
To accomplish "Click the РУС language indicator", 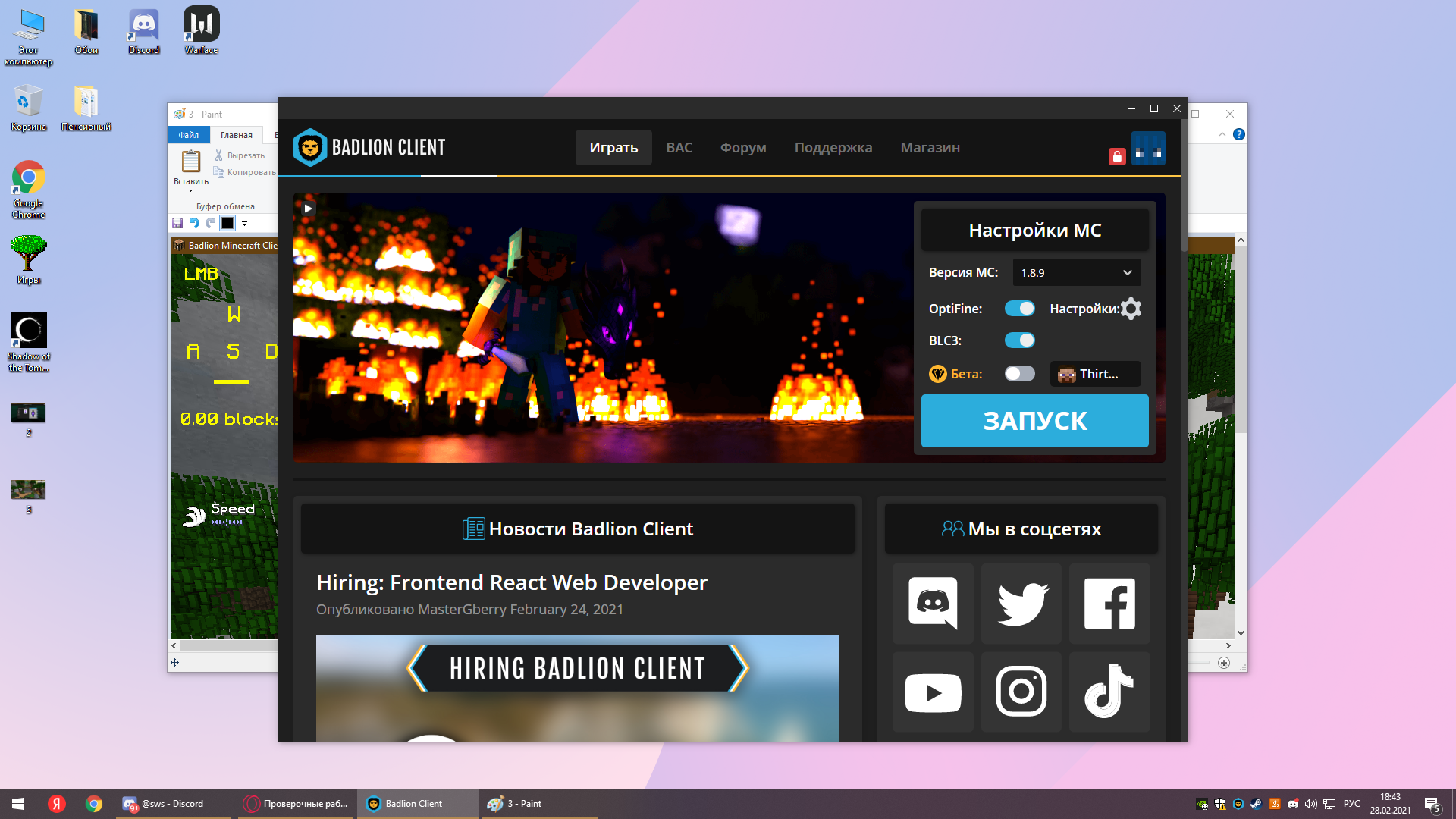I will pos(1351,804).
